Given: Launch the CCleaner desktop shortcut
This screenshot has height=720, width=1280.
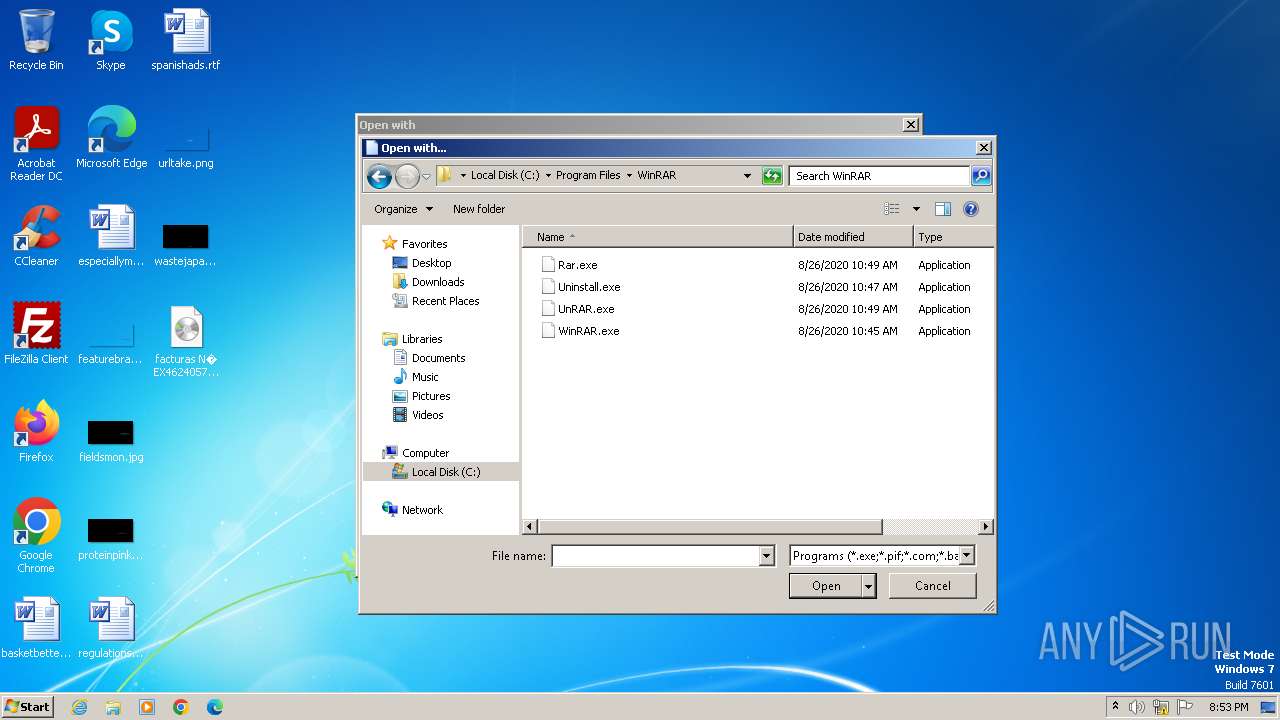Looking at the screenshot, I should coord(36,236).
